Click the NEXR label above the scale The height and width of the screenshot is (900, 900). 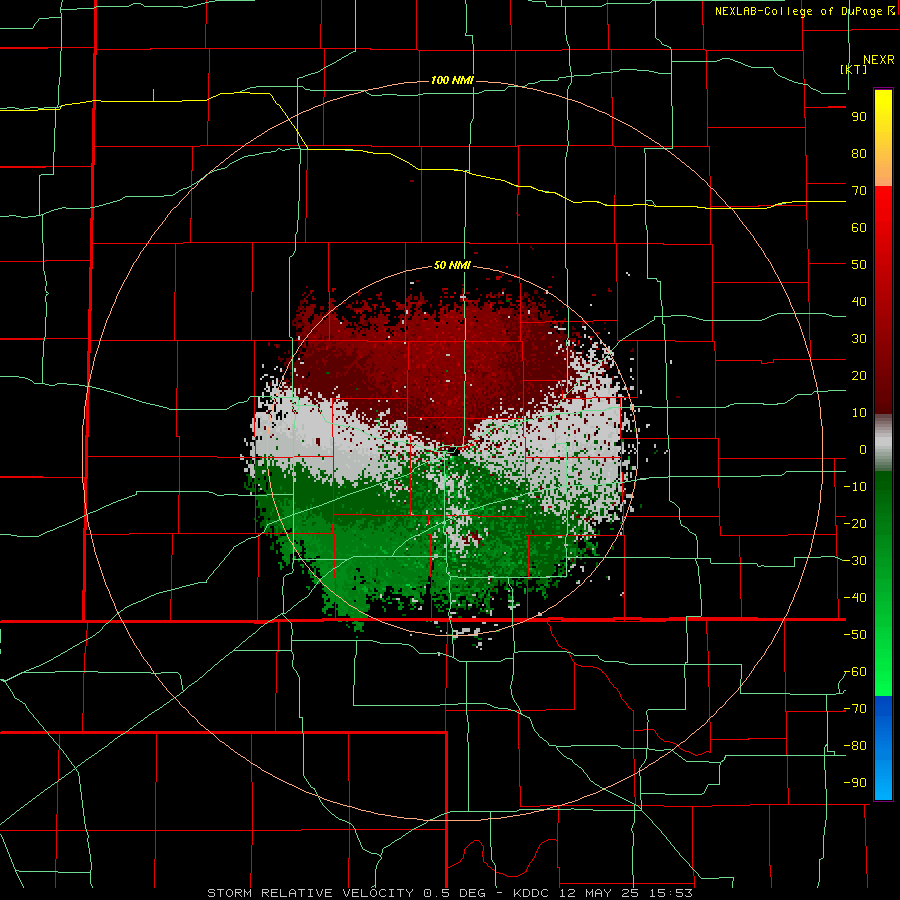878,60
